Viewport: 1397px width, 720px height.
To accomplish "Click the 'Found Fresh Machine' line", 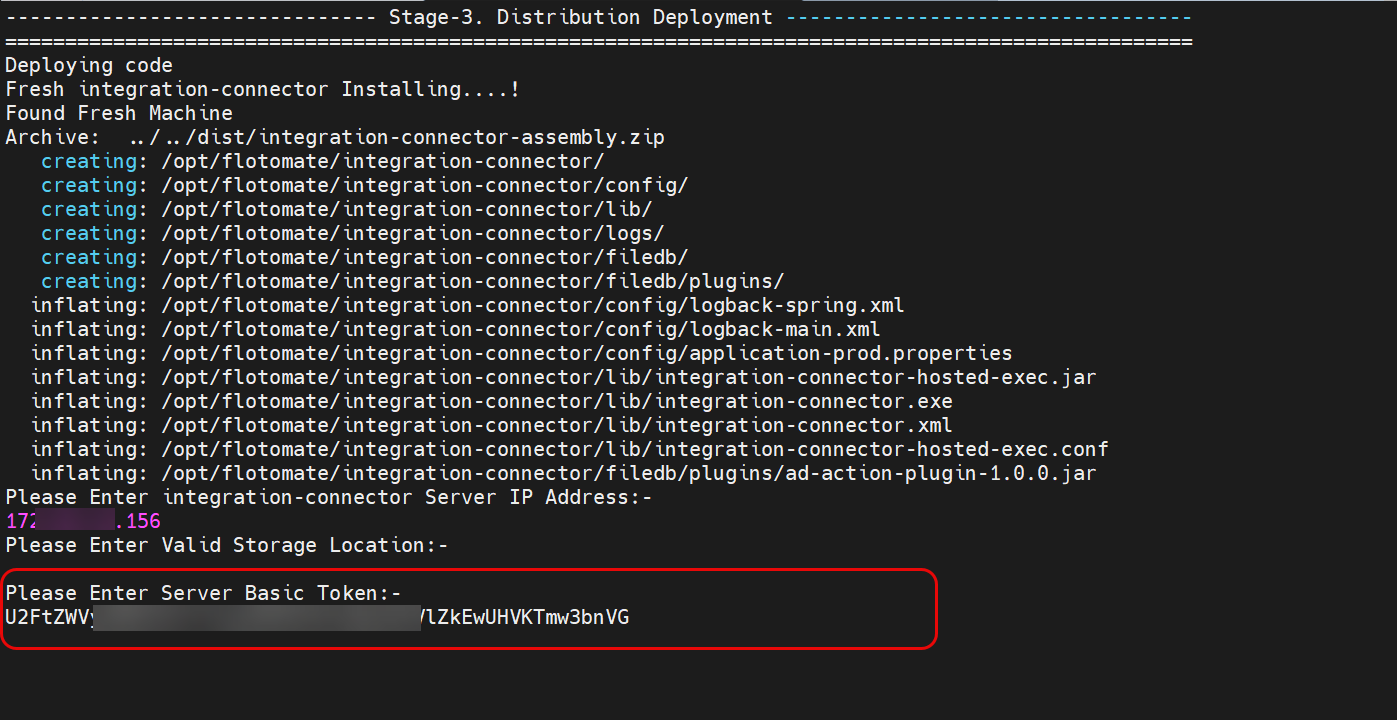I will click(119, 113).
